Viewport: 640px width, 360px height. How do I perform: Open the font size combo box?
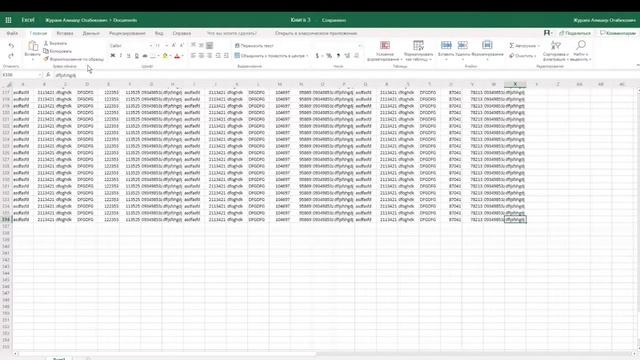click(x=161, y=46)
